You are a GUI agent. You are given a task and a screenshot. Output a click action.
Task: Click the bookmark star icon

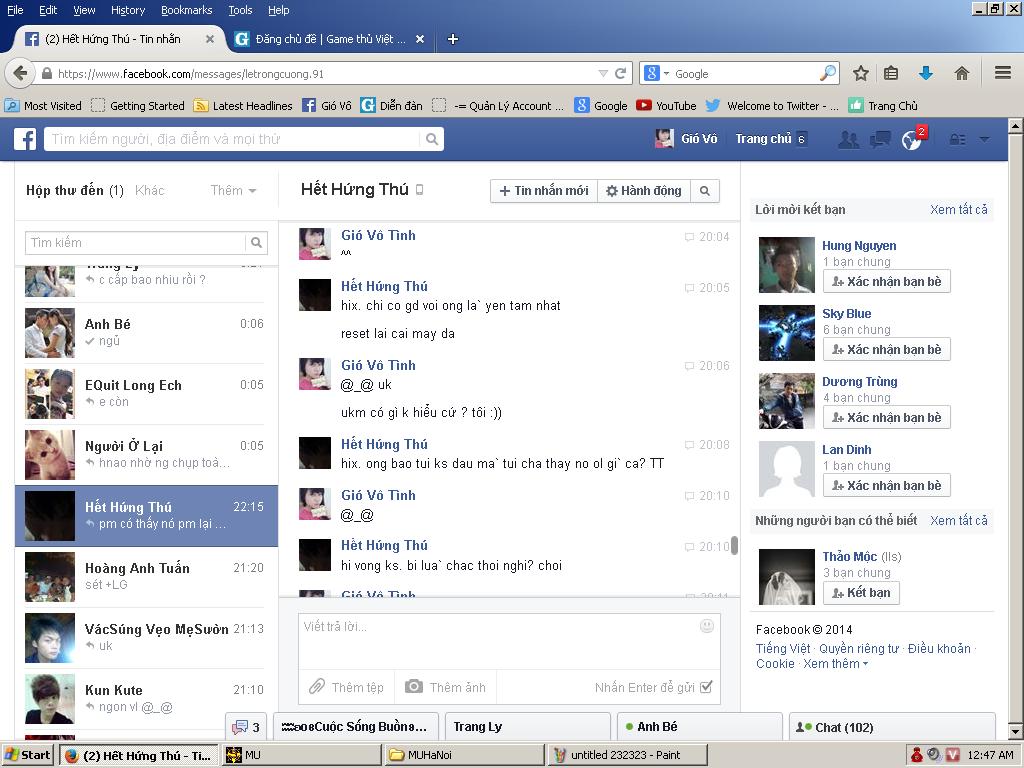(x=861, y=73)
